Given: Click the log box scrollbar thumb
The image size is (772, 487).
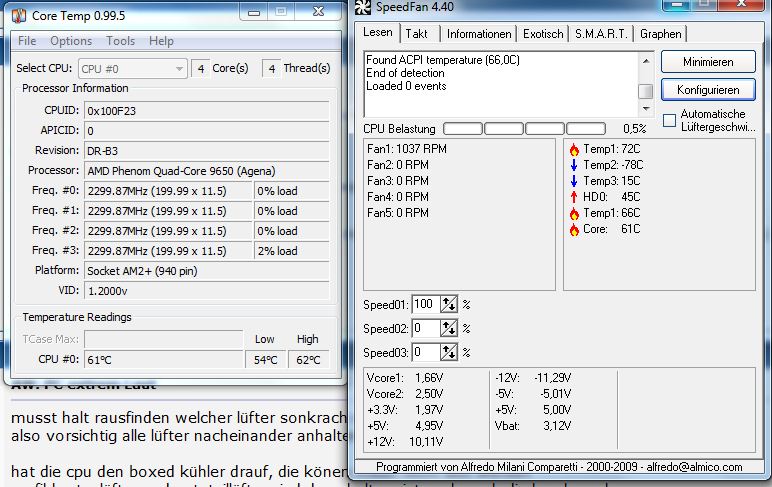Looking at the screenshot, I should (x=645, y=91).
